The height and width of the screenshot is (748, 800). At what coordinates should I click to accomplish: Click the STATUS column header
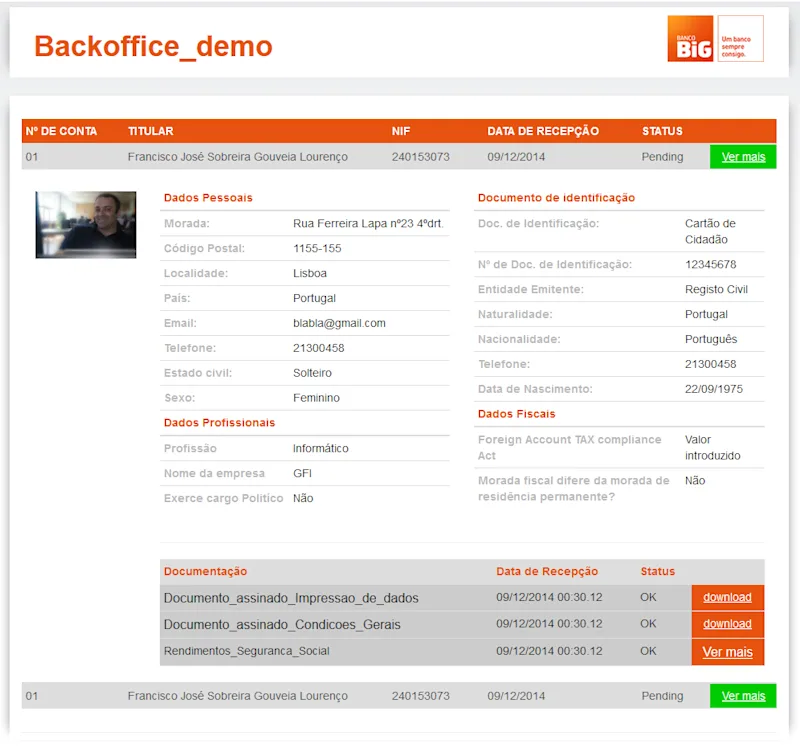[x=662, y=131]
